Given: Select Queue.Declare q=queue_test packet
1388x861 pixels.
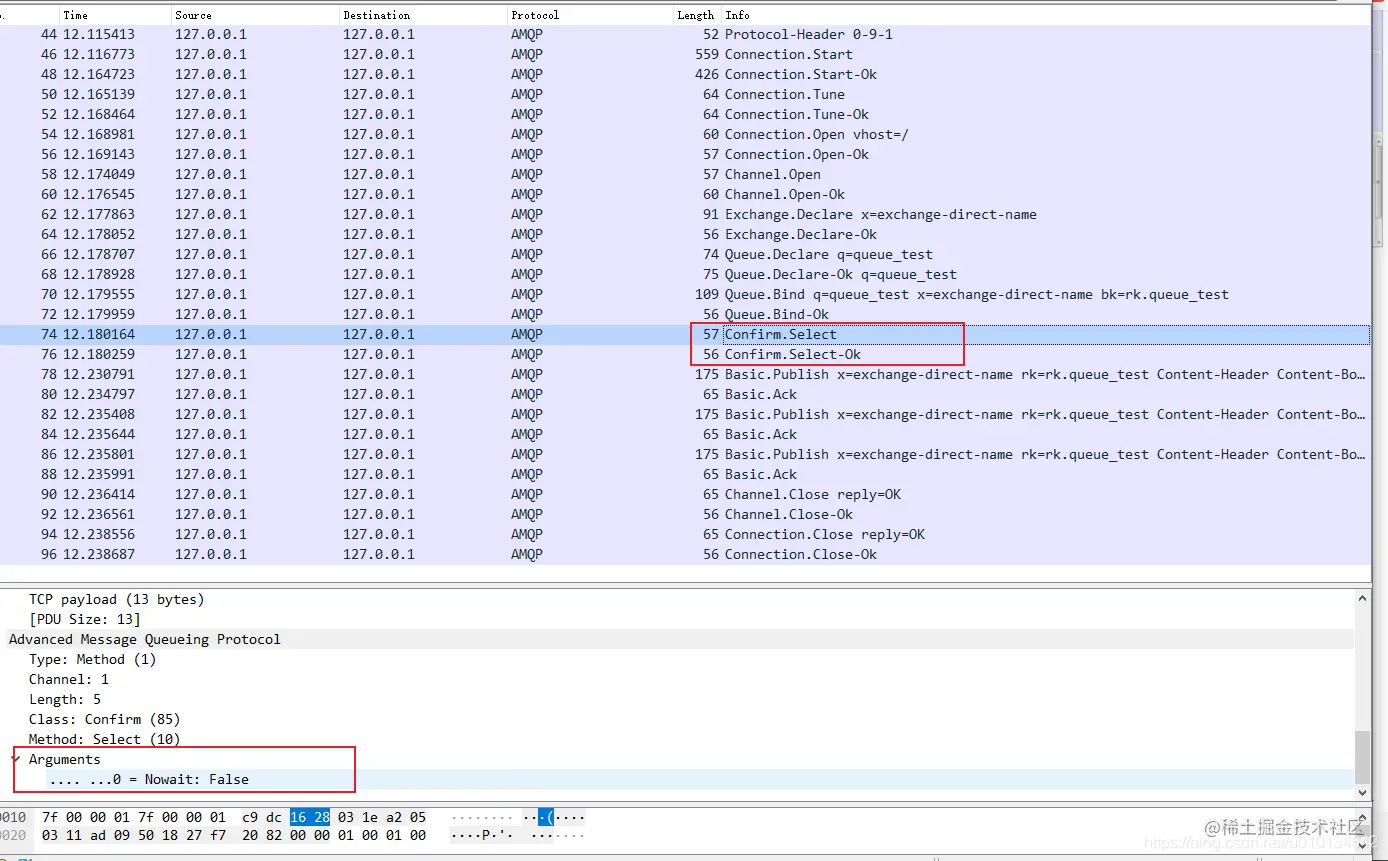Looking at the screenshot, I should [x=685, y=254].
